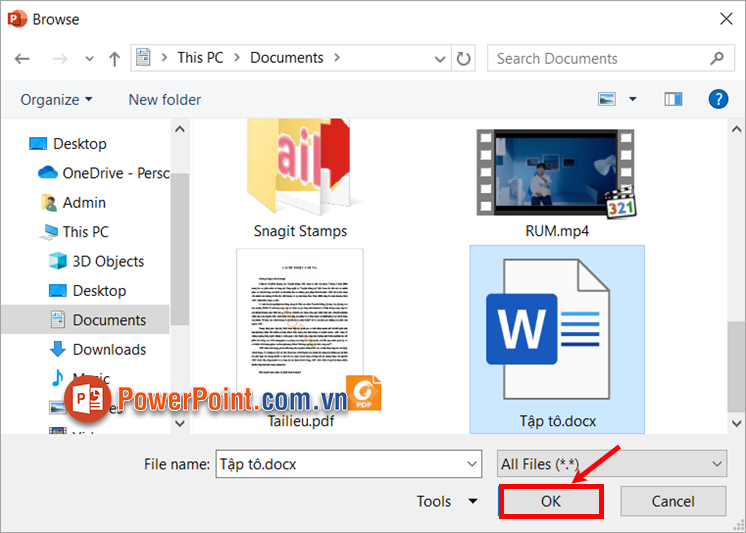746x533 pixels.
Task: Click into the Search Documents field
Action: point(611,58)
